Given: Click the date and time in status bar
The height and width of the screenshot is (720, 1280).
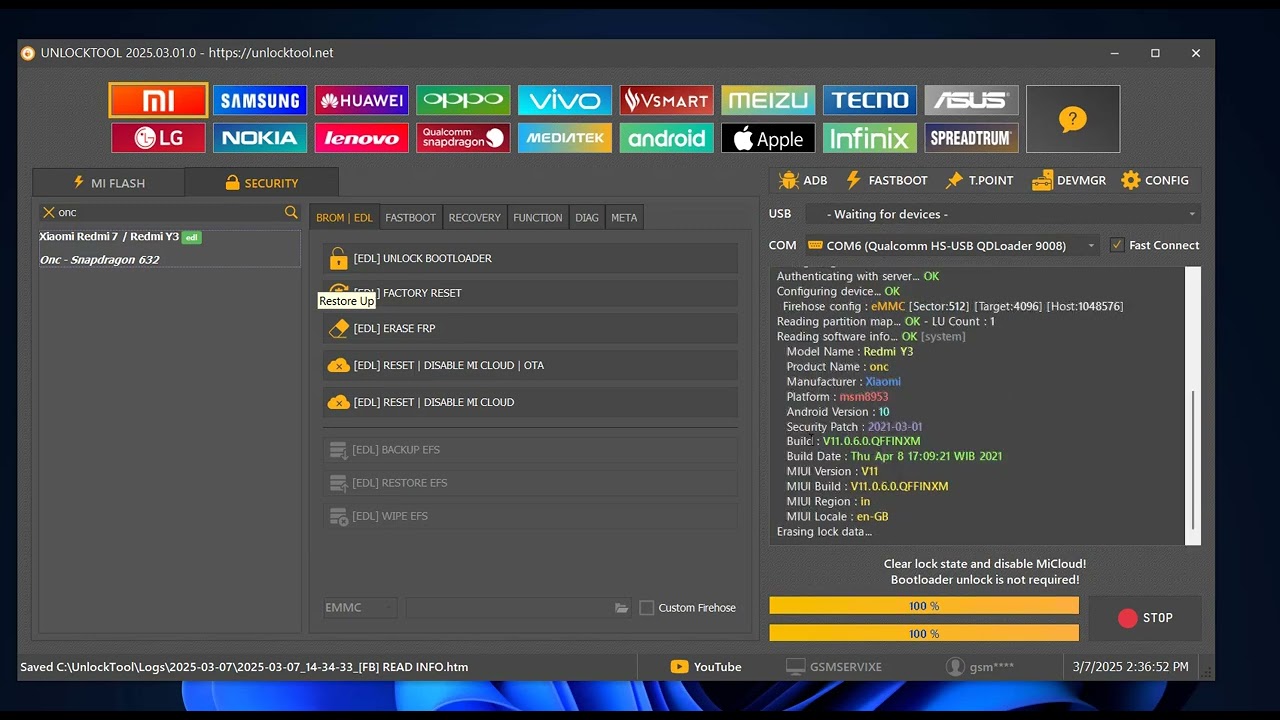Looking at the screenshot, I should [1131, 667].
